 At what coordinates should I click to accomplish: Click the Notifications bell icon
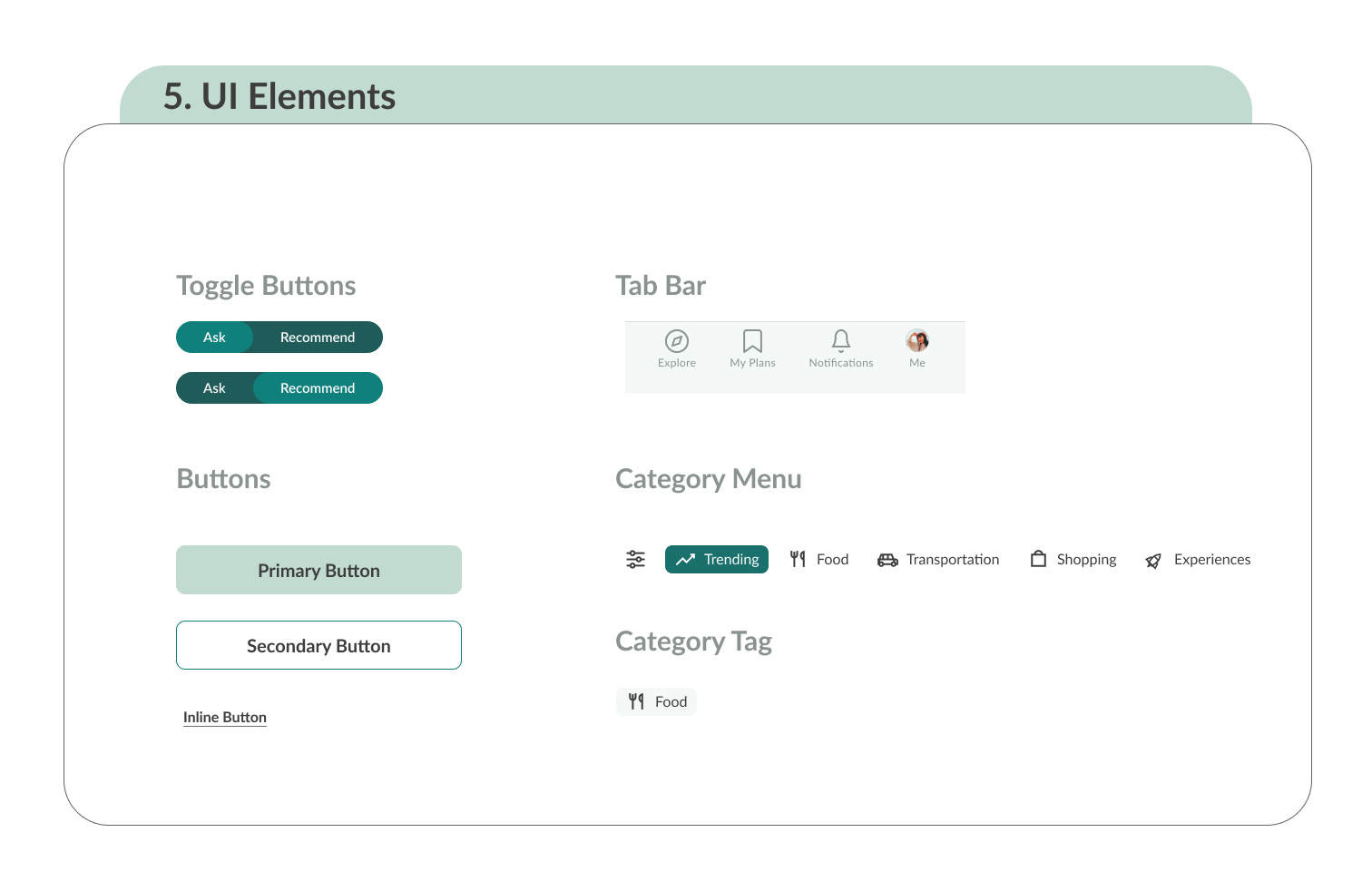841,341
